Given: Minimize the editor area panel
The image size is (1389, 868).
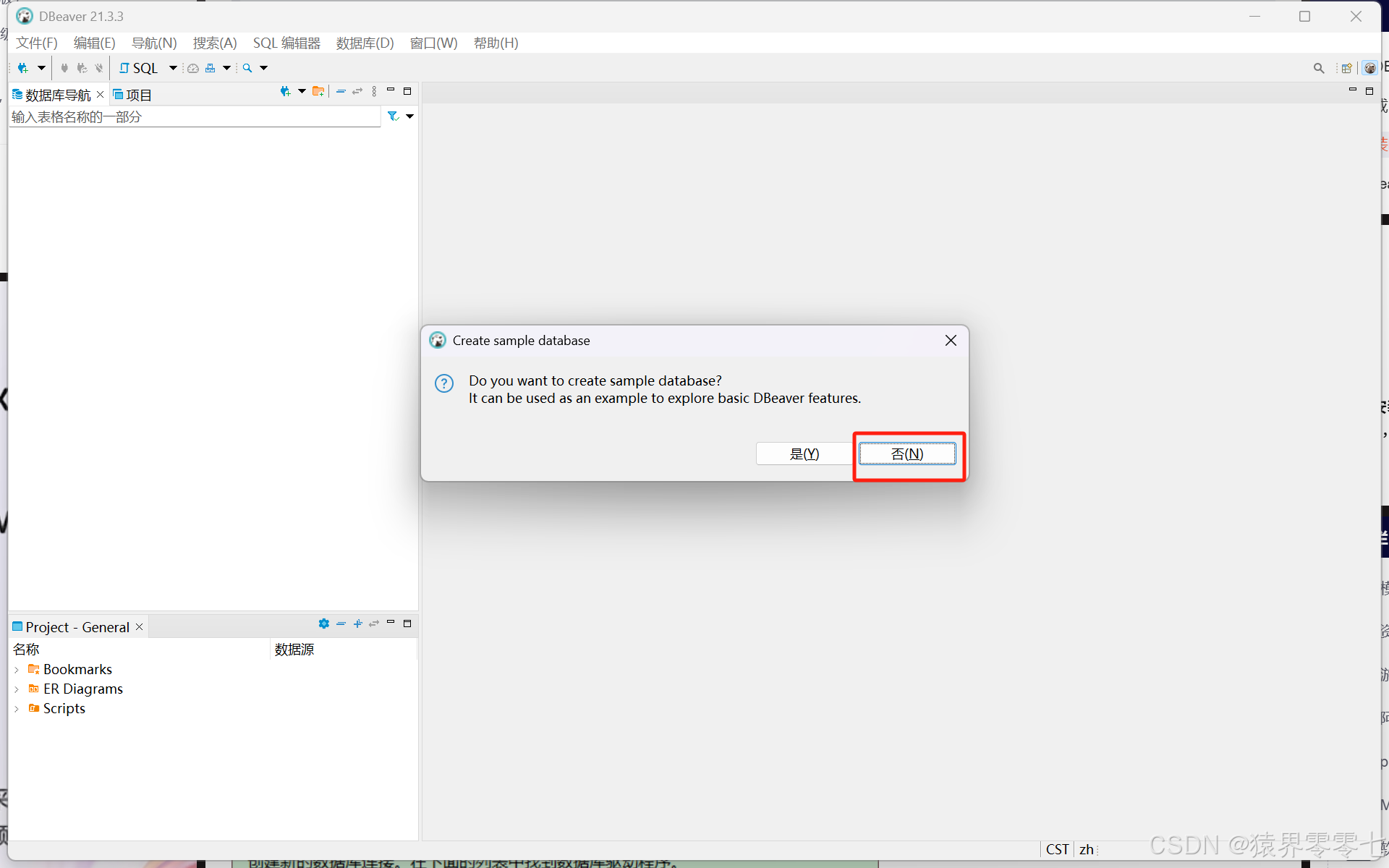Looking at the screenshot, I should coord(1352,90).
